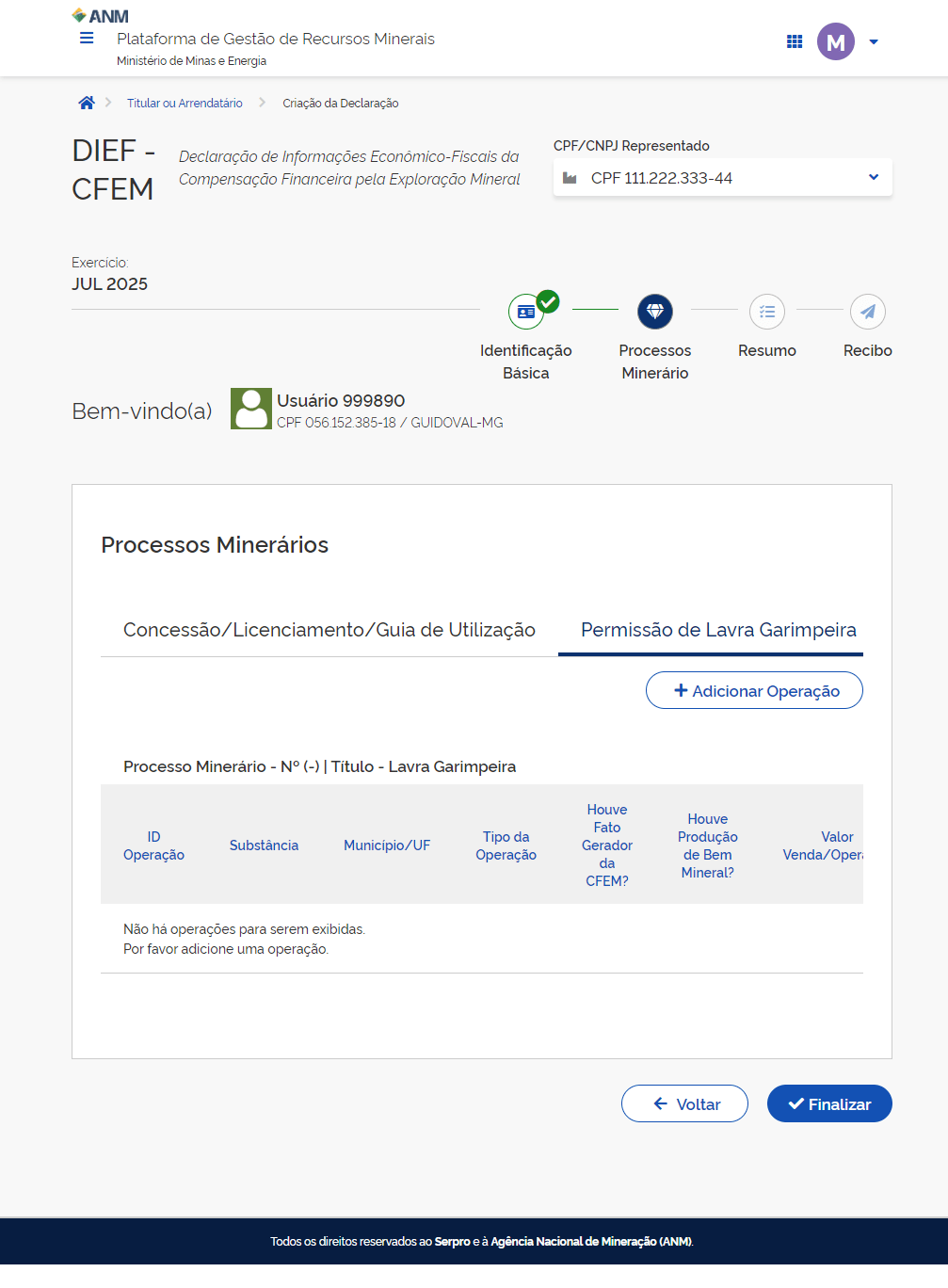Click the Adicionar Operação button

[x=754, y=690]
